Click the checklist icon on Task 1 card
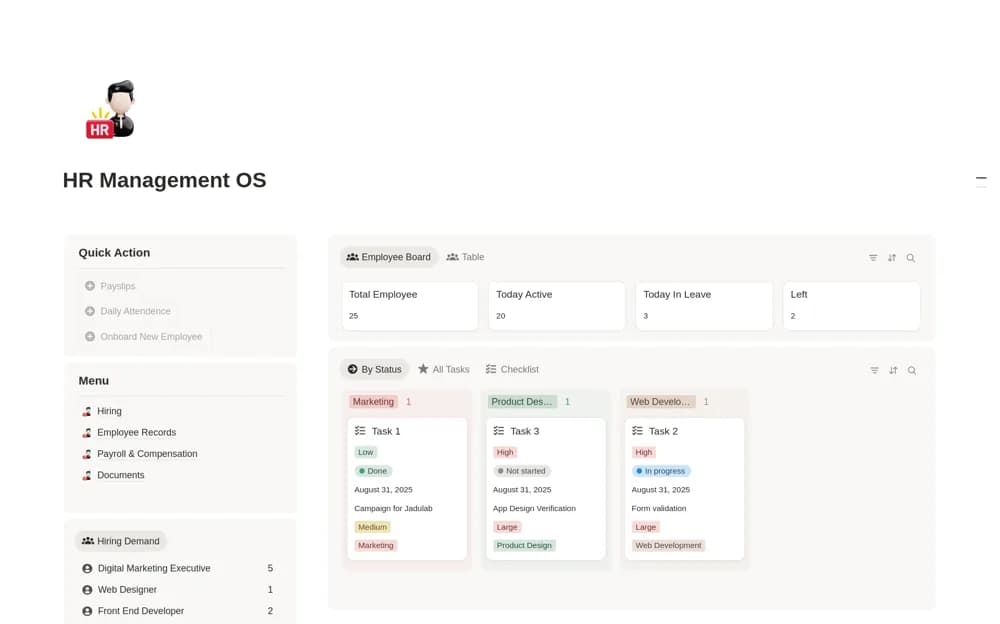Viewport: 1000px width, 624px height. [360, 431]
